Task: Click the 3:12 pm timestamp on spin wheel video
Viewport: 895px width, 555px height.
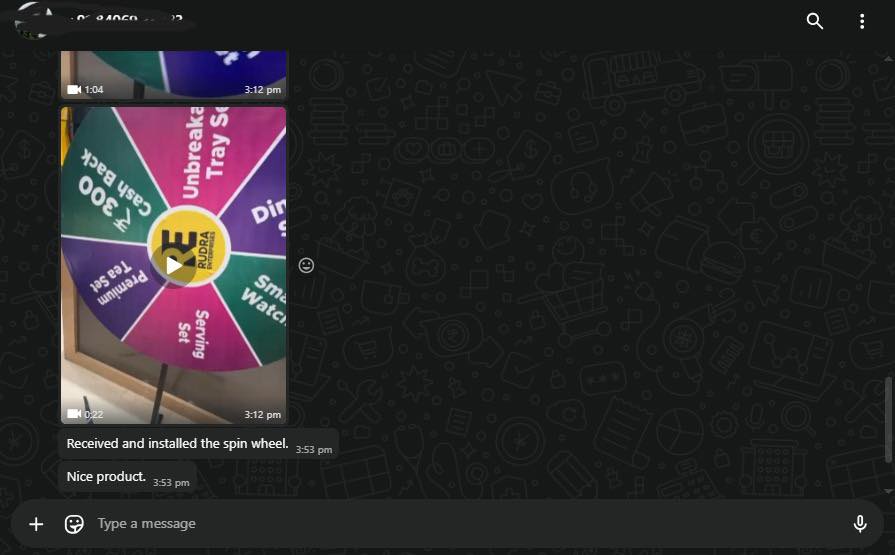Action: click(x=263, y=415)
